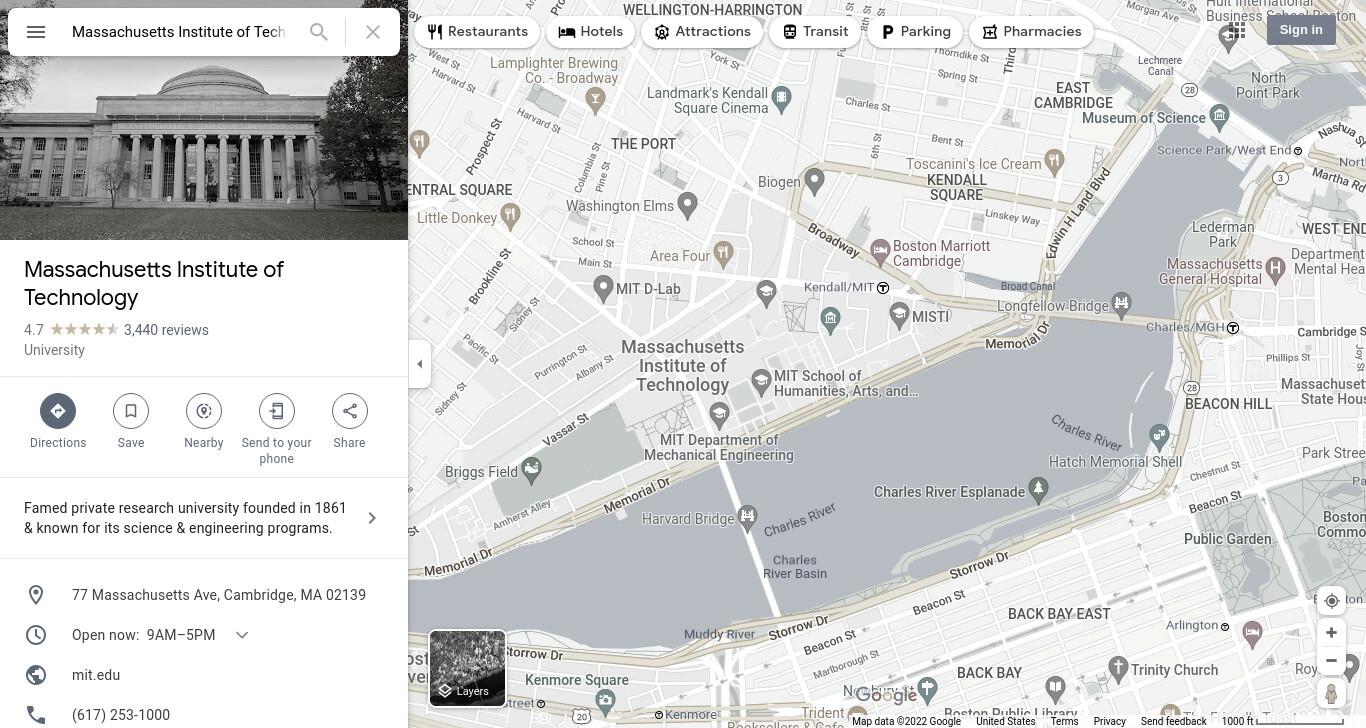Filter by Transit chip
The image size is (1366, 728).
(815, 32)
